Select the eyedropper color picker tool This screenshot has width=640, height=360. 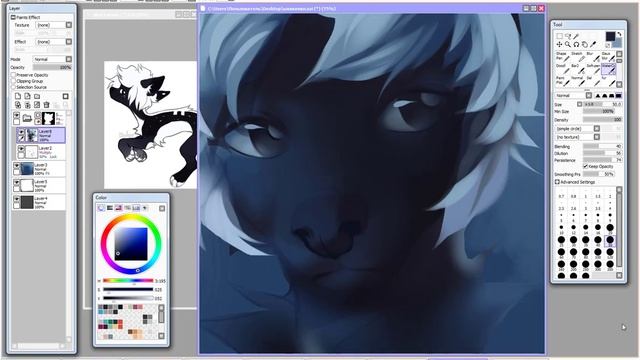(x=593, y=44)
